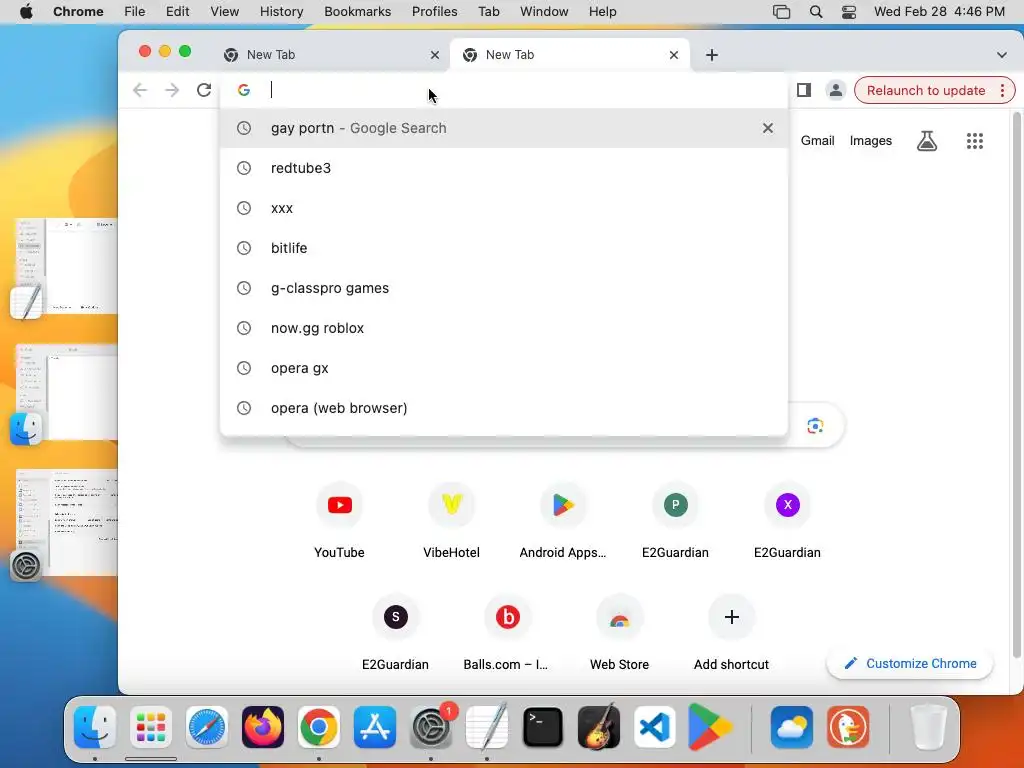The image size is (1024, 768).
Task: Open the History menu
Action: (281, 12)
